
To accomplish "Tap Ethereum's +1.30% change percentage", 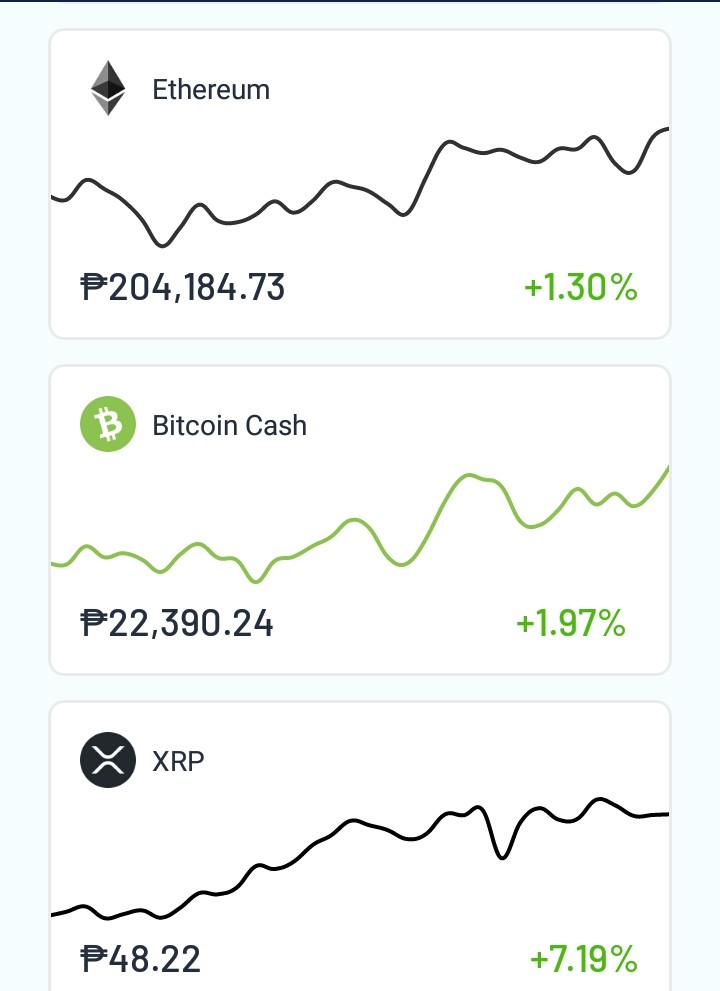I will [581, 288].
